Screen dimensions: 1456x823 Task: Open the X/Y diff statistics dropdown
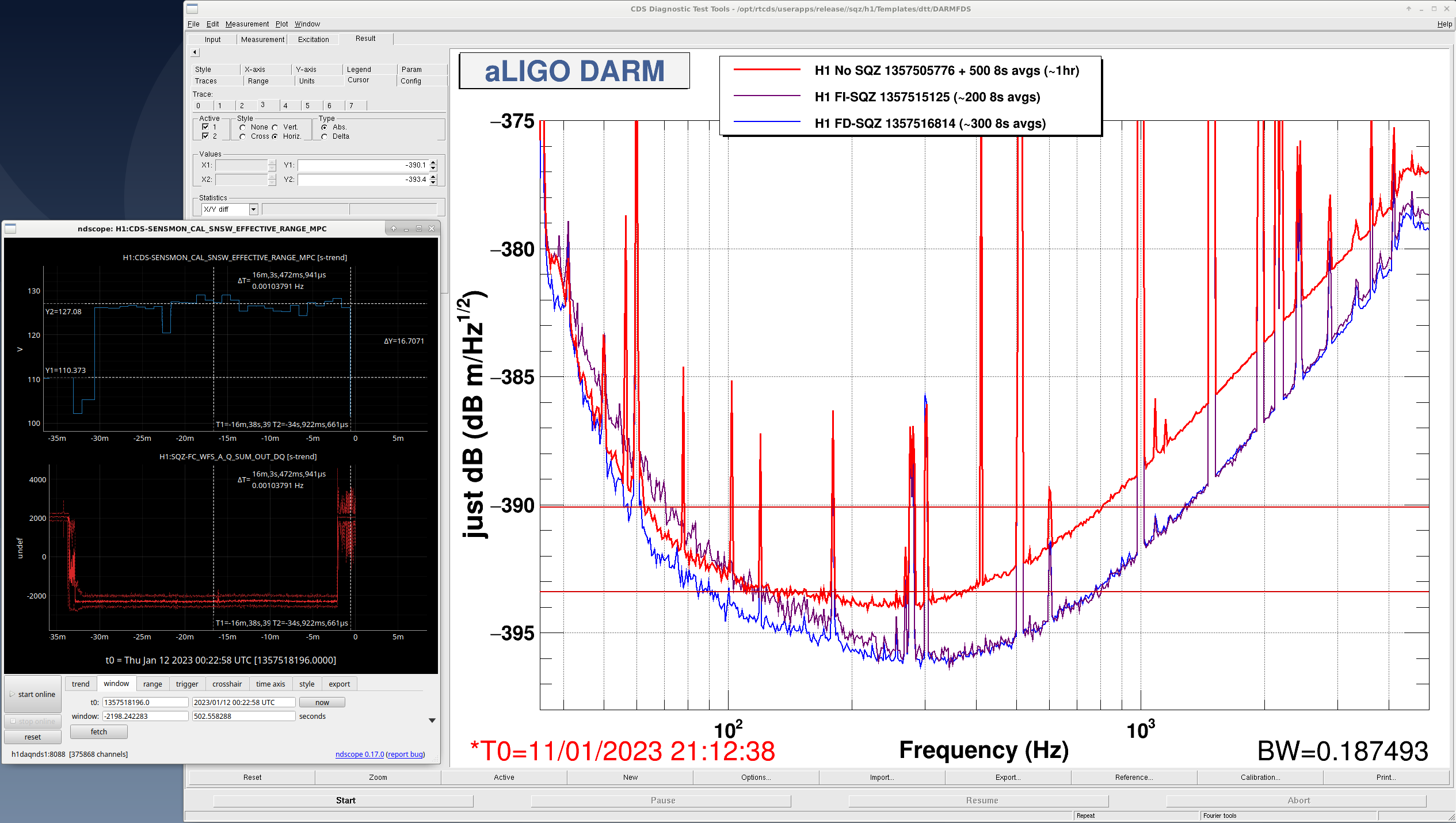(253, 209)
